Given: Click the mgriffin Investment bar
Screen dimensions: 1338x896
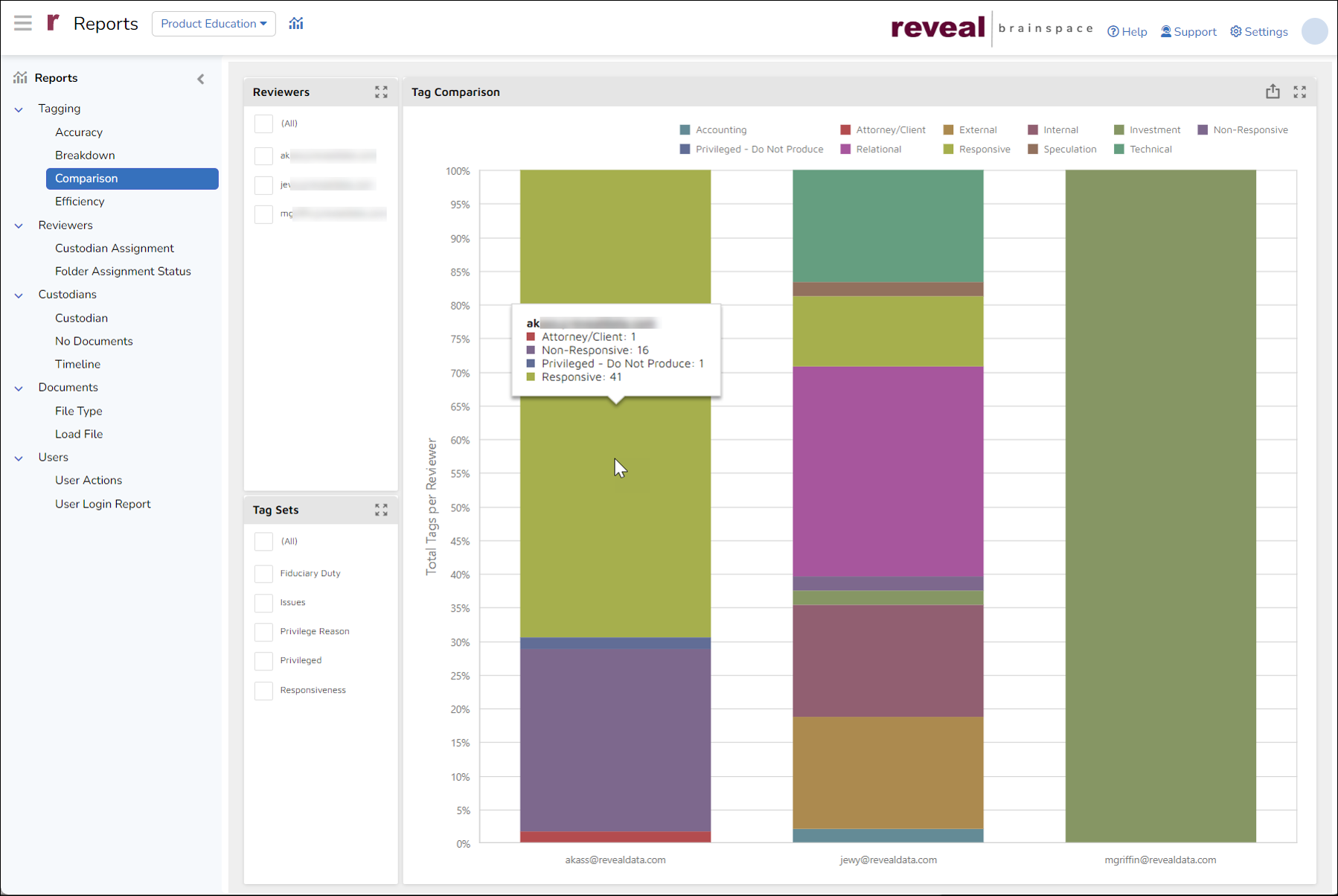Looking at the screenshot, I should (1161, 506).
